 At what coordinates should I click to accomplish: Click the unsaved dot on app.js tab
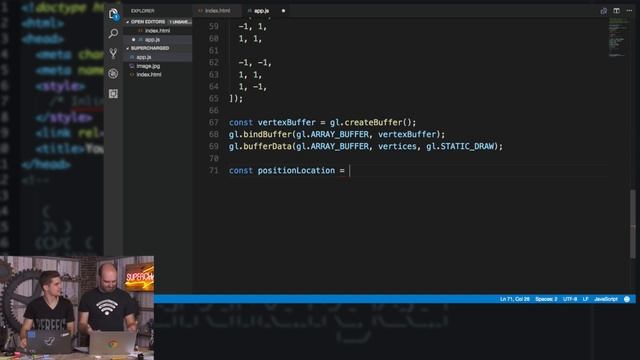[283, 11]
